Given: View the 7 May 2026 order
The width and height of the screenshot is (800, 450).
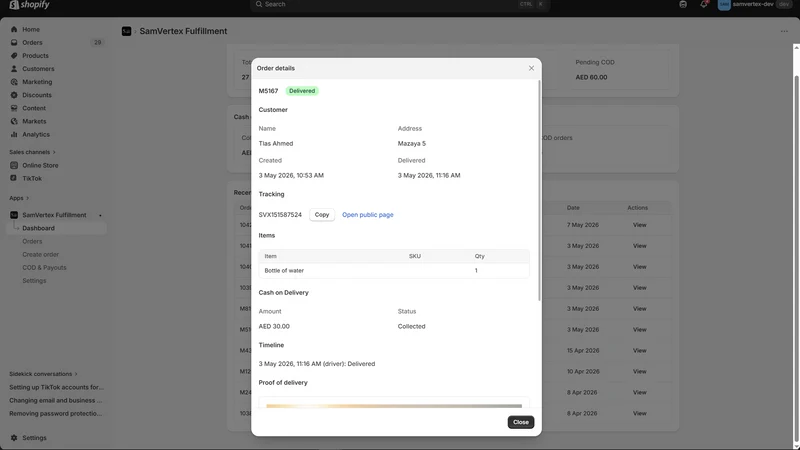Looking at the screenshot, I should (x=639, y=225).
